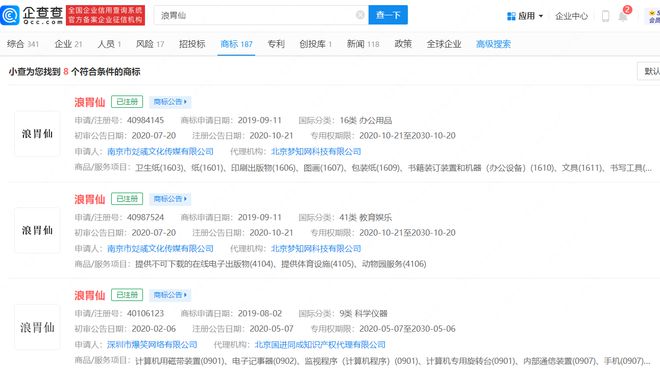
Task: Switch to the 新闻 118 tab
Action: click(363, 44)
